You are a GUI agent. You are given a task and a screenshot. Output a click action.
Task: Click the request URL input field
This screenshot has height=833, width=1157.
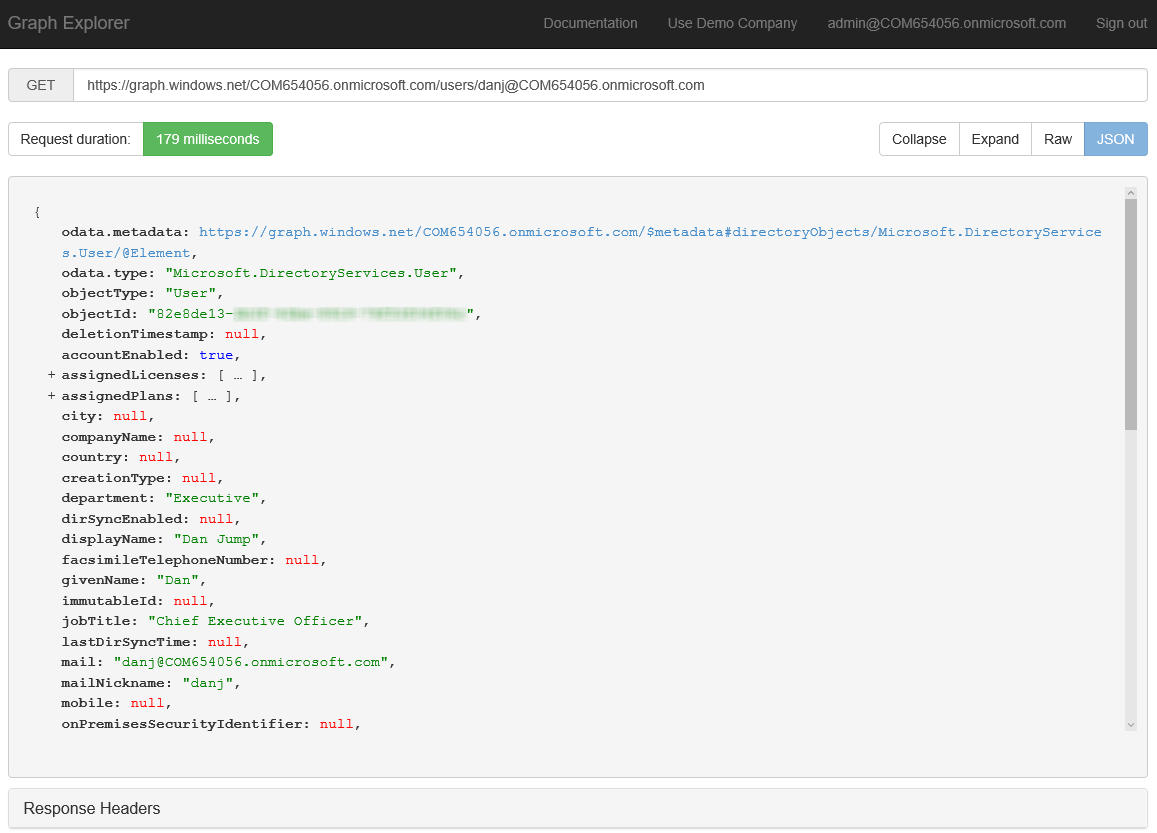[x=610, y=85]
